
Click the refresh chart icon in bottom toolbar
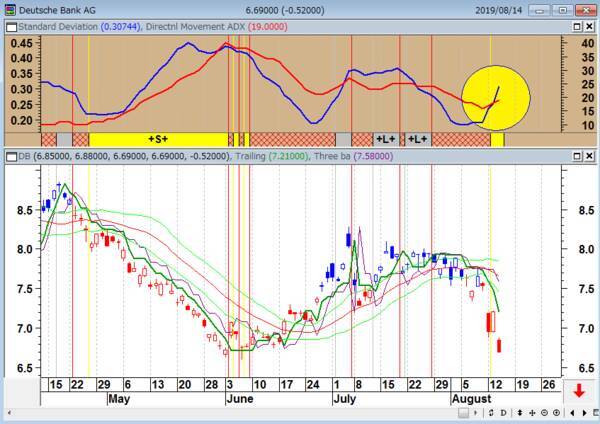[491, 413]
